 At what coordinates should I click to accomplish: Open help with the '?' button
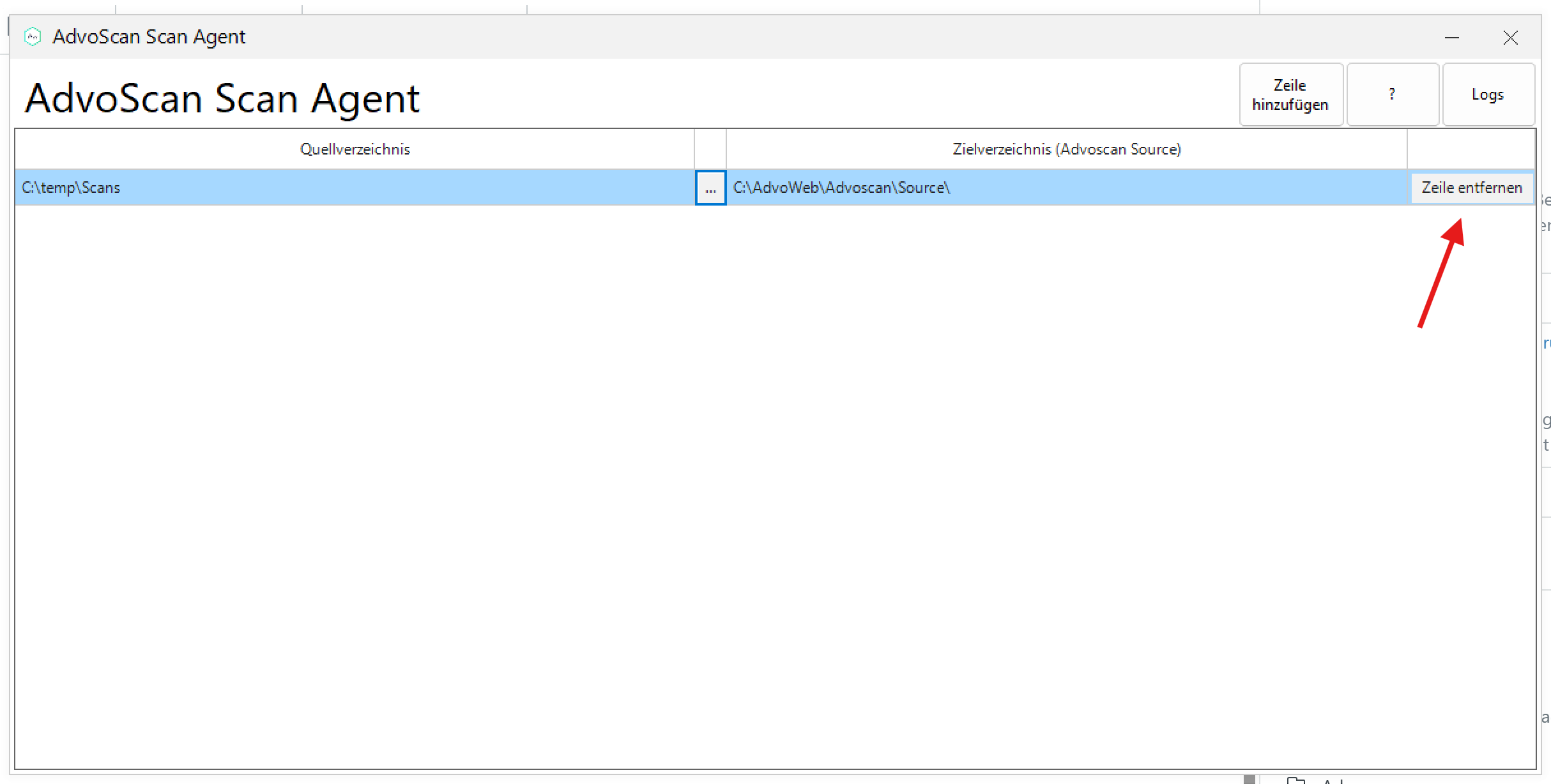pyautogui.click(x=1393, y=94)
